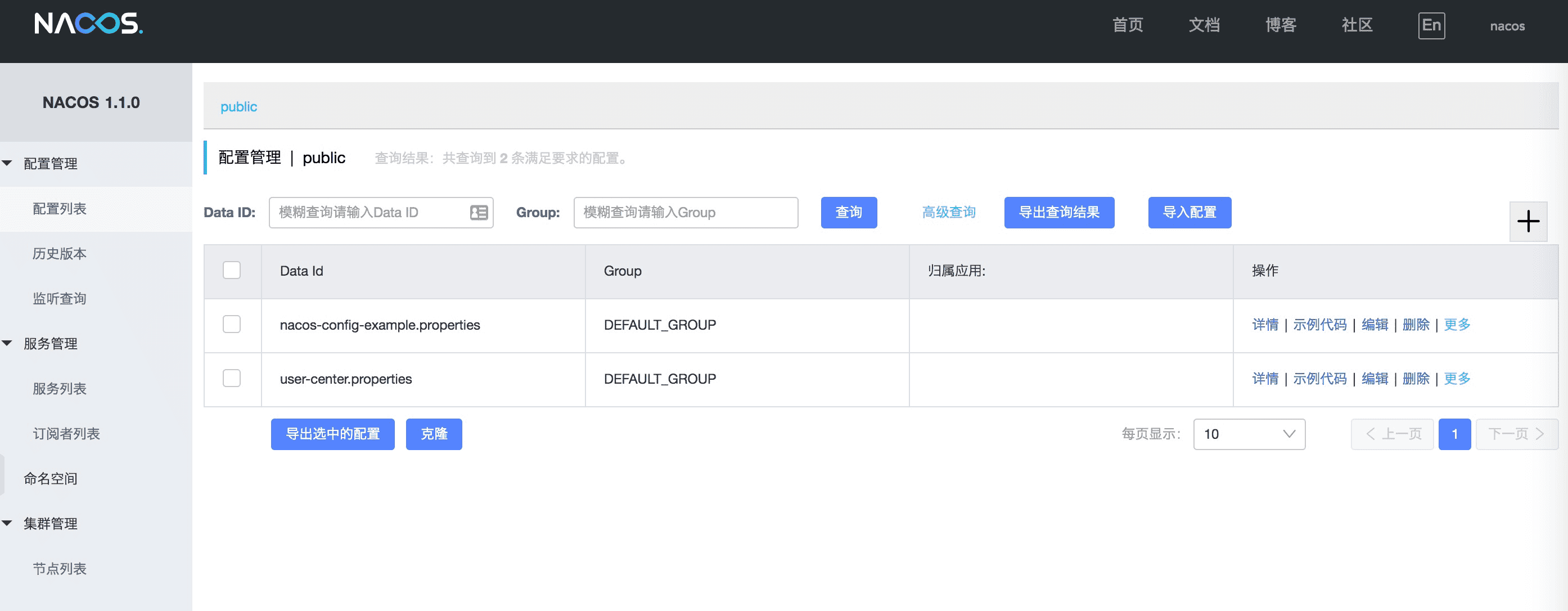Open 文档 in top navigation
Image resolution: width=1568 pixels, height=611 pixels.
(x=1205, y=25)
